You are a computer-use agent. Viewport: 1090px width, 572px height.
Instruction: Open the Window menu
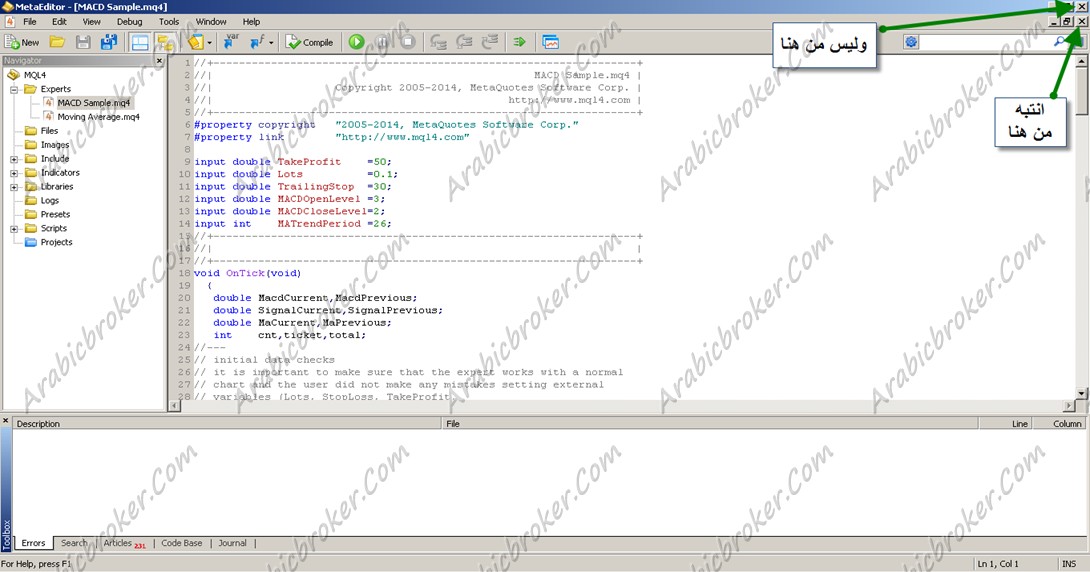pyautogui.click(x=211, y=22)
